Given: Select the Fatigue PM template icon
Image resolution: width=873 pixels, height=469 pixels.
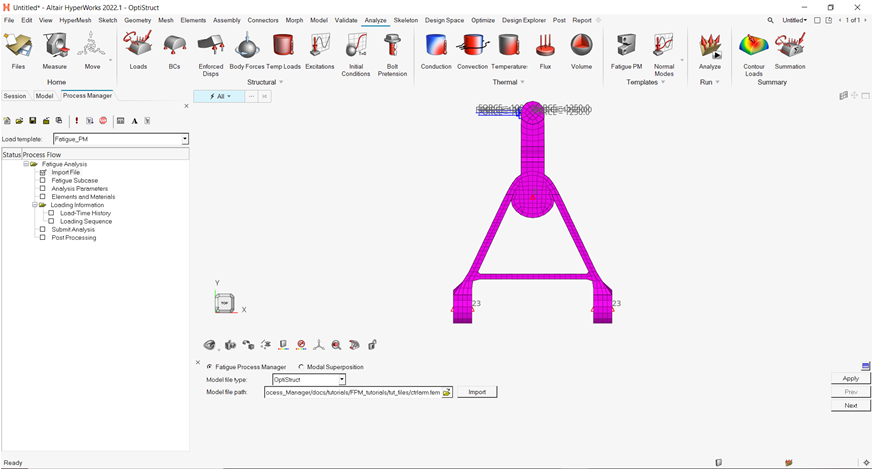Looking at the screenshot, I should click(626, 46).
